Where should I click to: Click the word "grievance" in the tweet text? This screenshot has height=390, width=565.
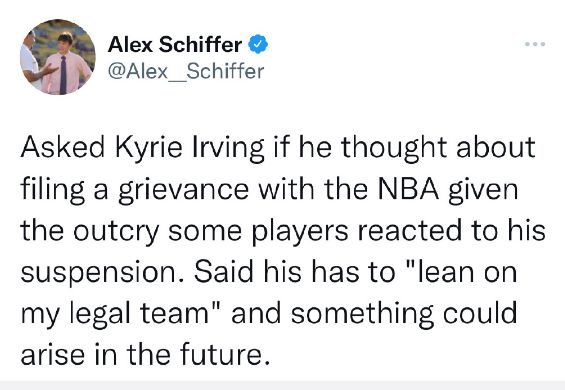pos(183,190)
